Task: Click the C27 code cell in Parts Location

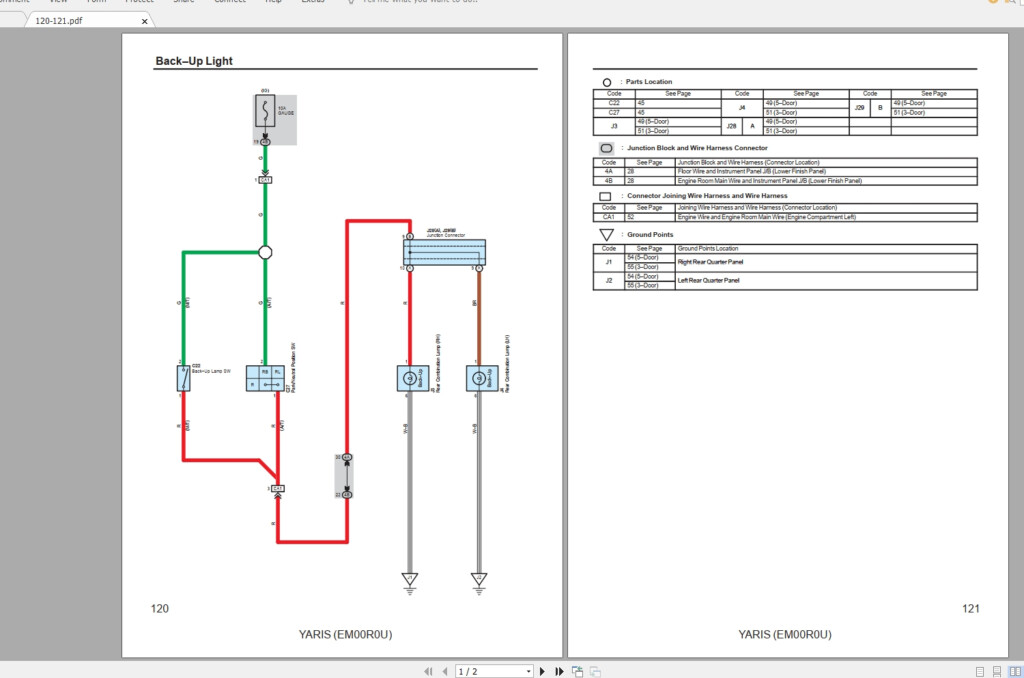Action: 614,112
